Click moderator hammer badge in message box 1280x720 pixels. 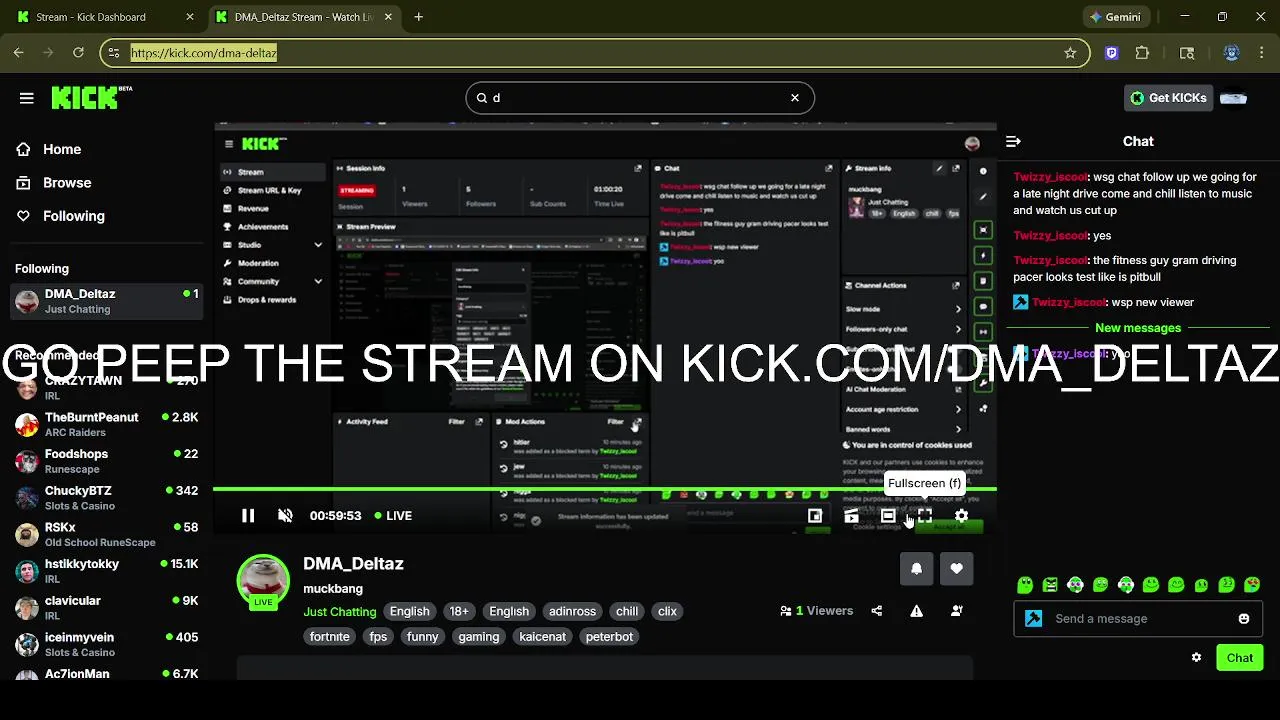click(1034, 619)
